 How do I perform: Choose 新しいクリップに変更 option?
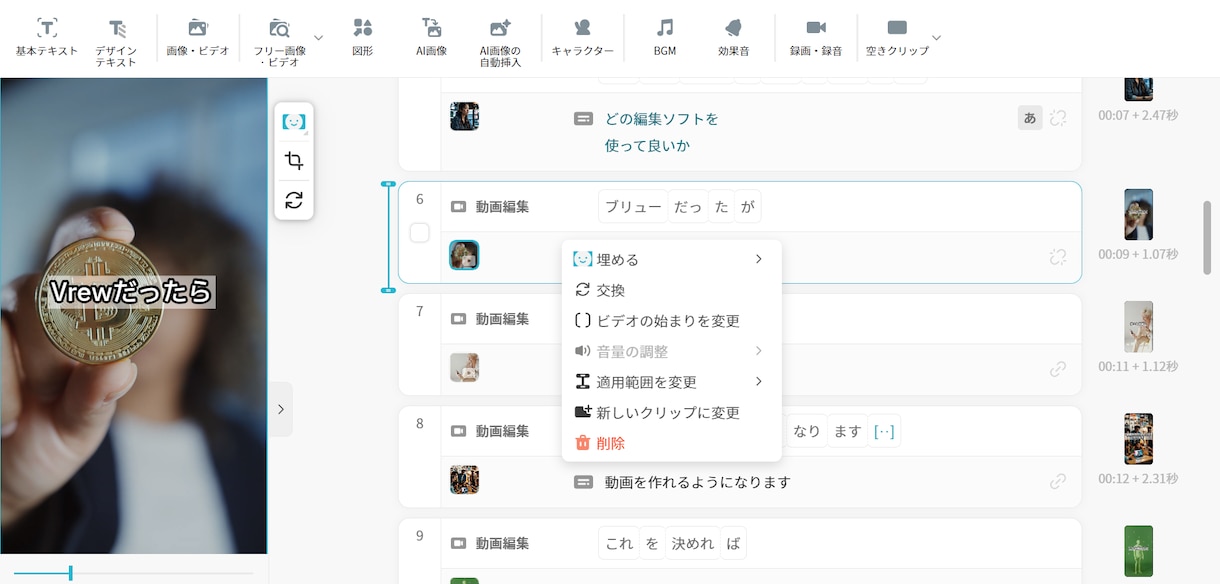[672, 412]
